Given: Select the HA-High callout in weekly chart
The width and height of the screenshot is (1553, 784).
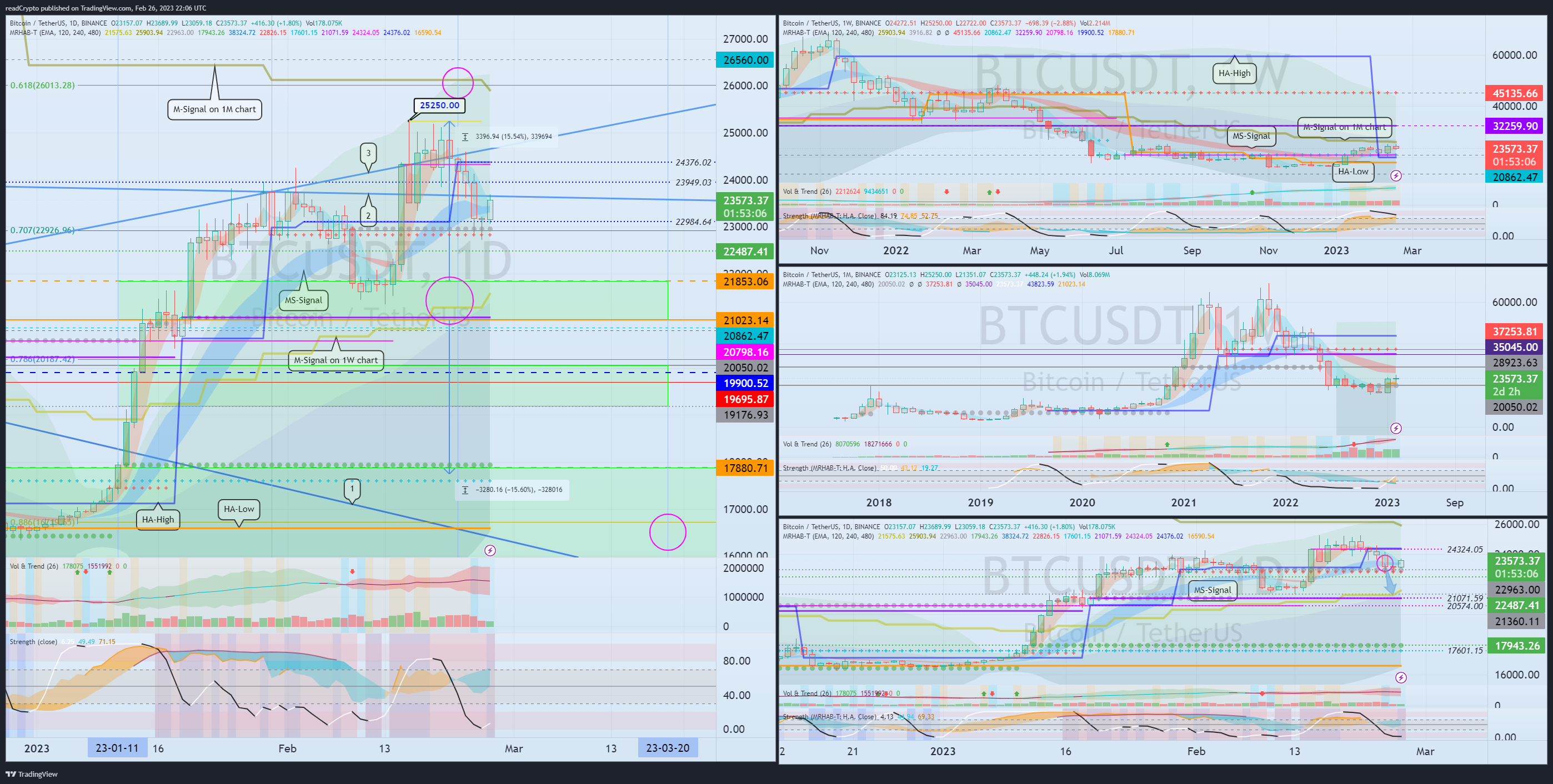Looking at the screenshot, I should pyautogui.click(x=1234, y=73).
